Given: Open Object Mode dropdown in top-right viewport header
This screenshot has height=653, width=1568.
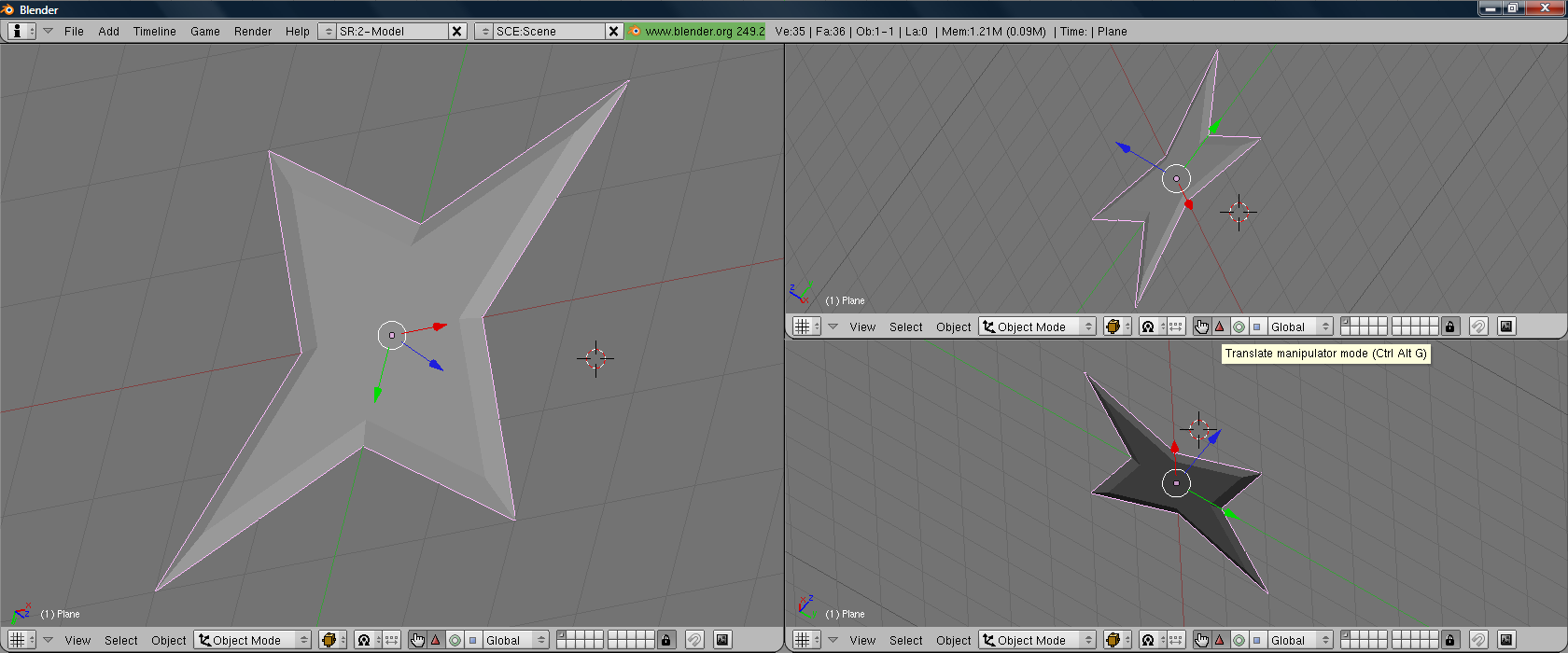Looking at the screenshot, I should tap(1038, 326).
